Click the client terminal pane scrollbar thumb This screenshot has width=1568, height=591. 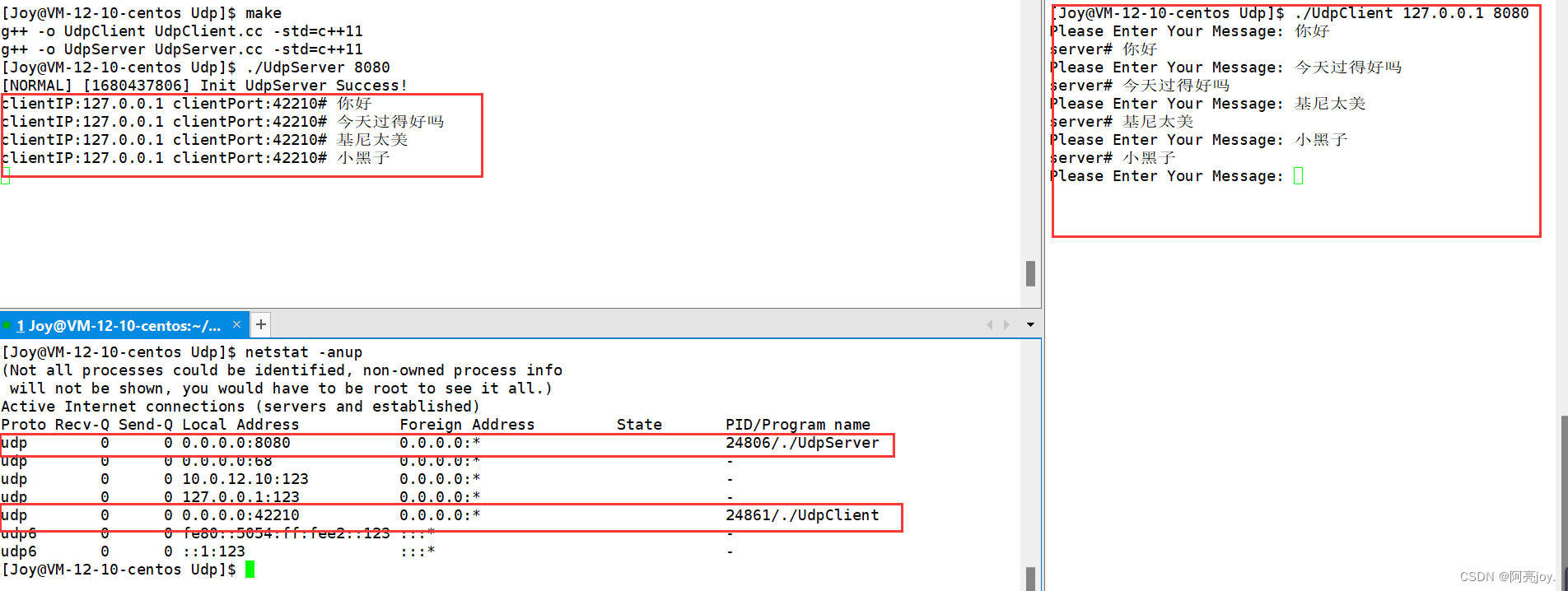point(1564,502)
